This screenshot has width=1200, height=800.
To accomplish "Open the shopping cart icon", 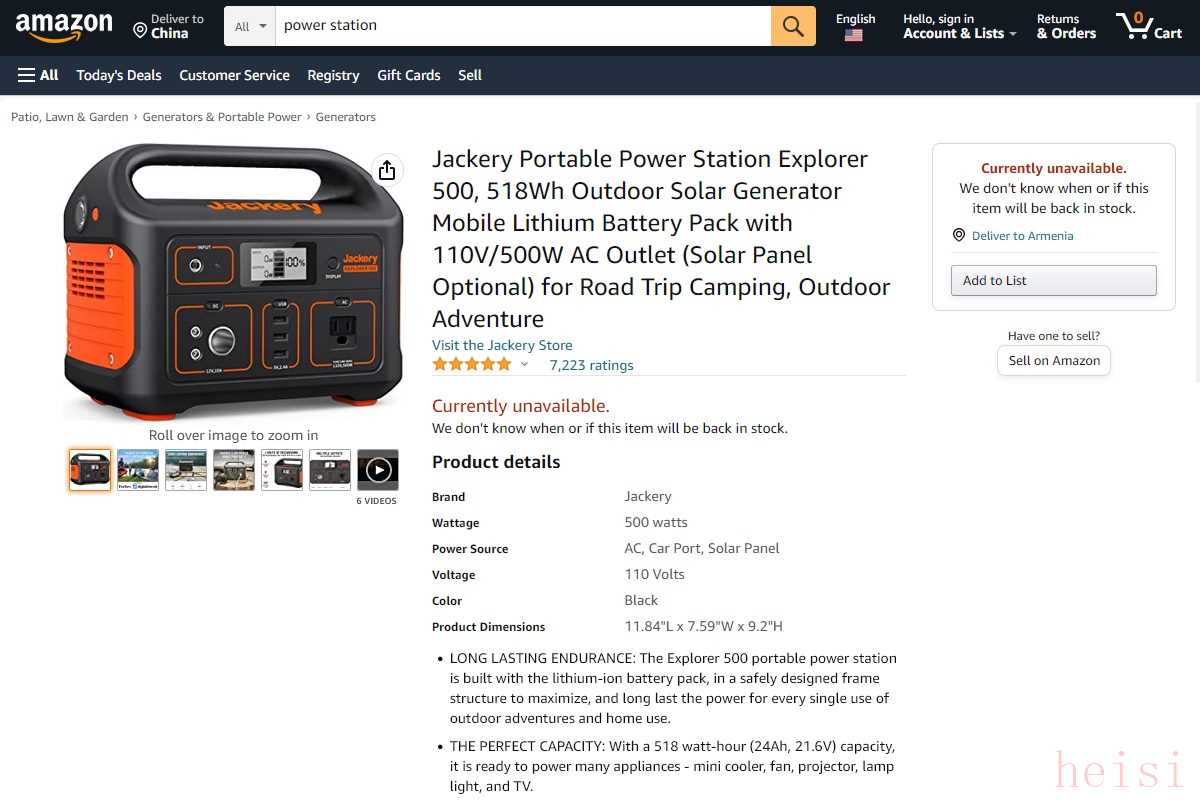I will [1149, 26].
